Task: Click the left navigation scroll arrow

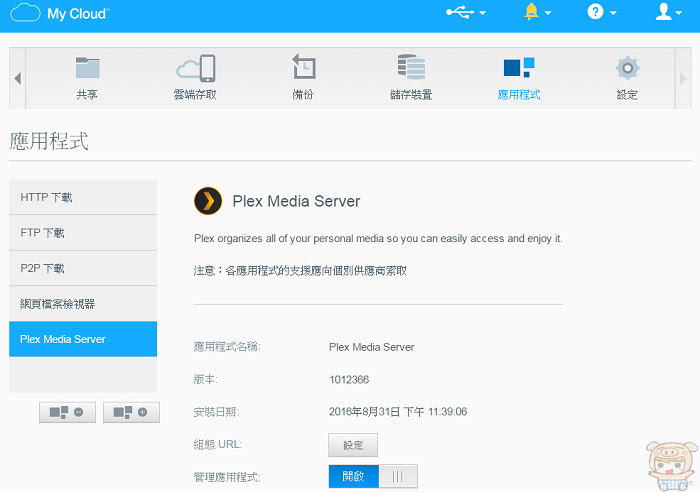Action: [x=17, y=79]
